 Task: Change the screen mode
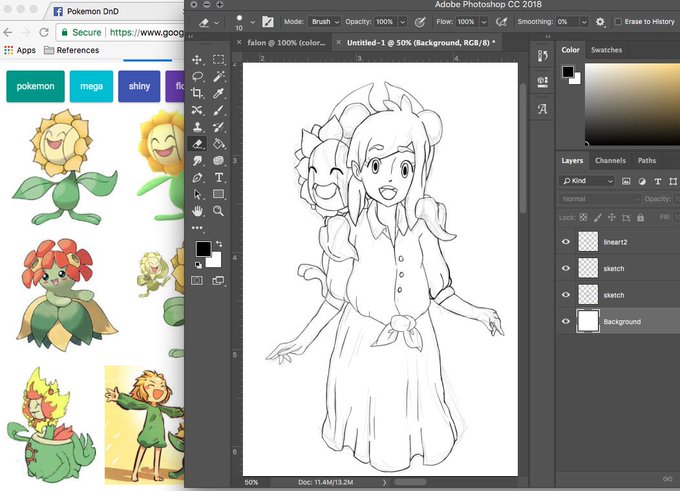coord(218,281)
